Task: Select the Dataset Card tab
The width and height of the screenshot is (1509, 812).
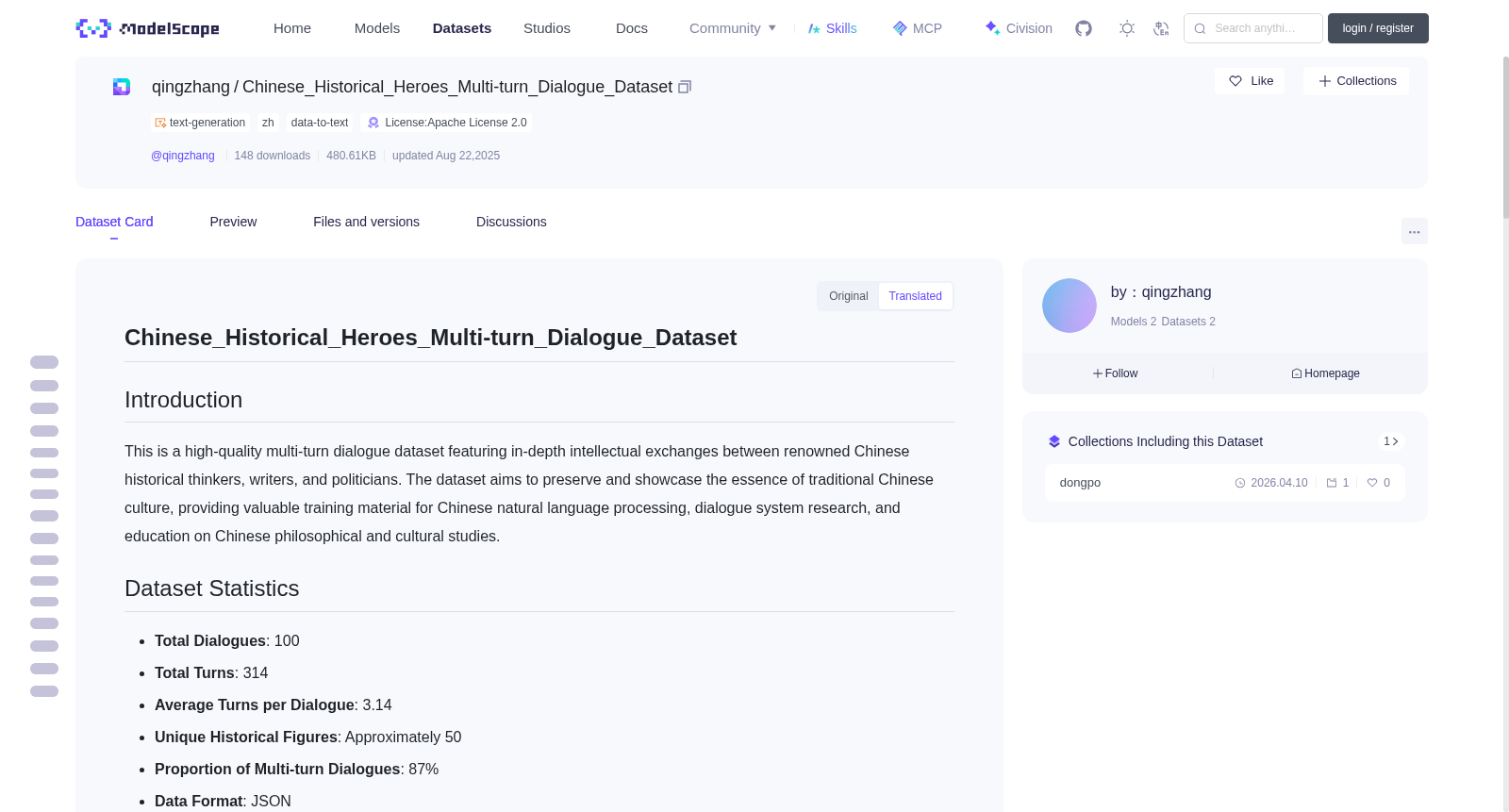Action: (114, 222)
